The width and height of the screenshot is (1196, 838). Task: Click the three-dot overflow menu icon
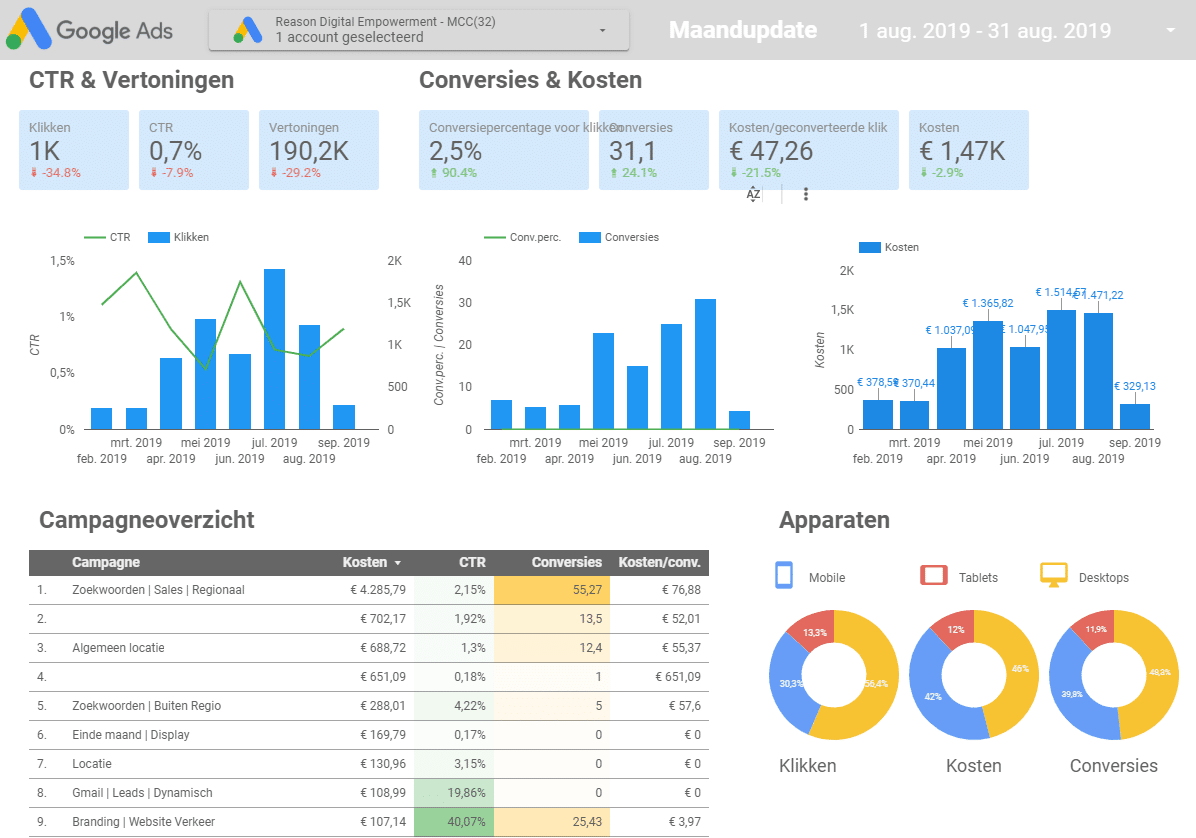(x=805, y=194)
